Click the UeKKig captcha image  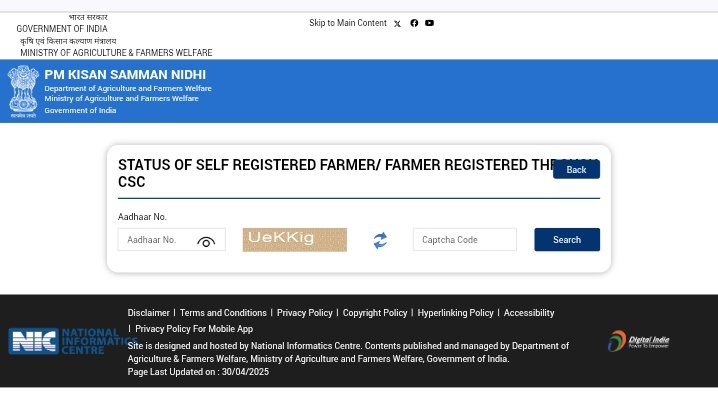coord(294,239)
